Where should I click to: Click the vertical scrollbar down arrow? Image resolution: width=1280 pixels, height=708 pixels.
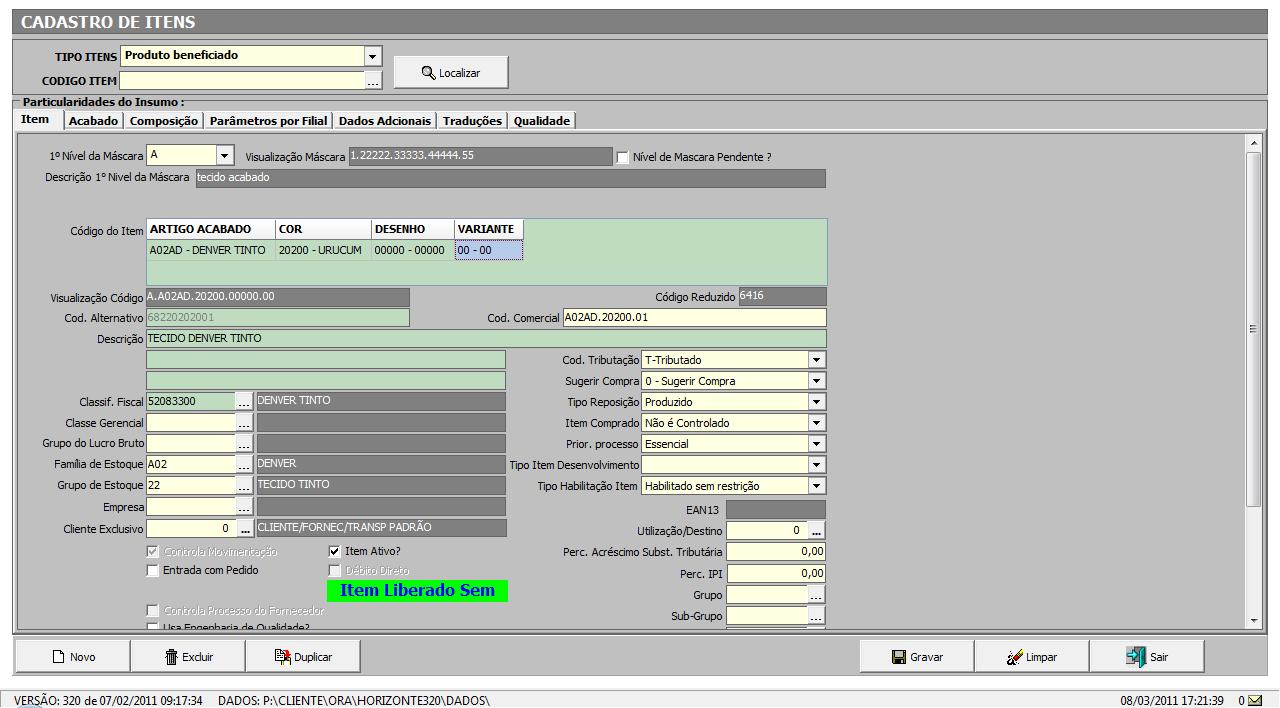point(1254,621)
